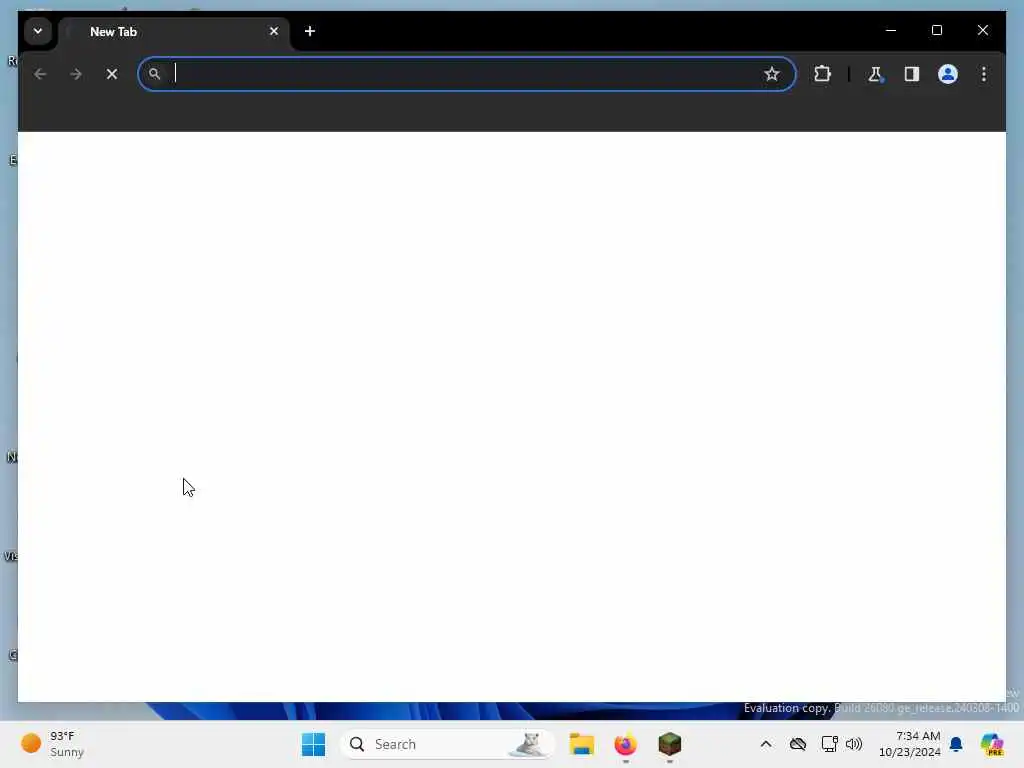The image size is (1024, 768).
Task: Open the Extensions puzzle icon
Action: (x=822, y=74)
